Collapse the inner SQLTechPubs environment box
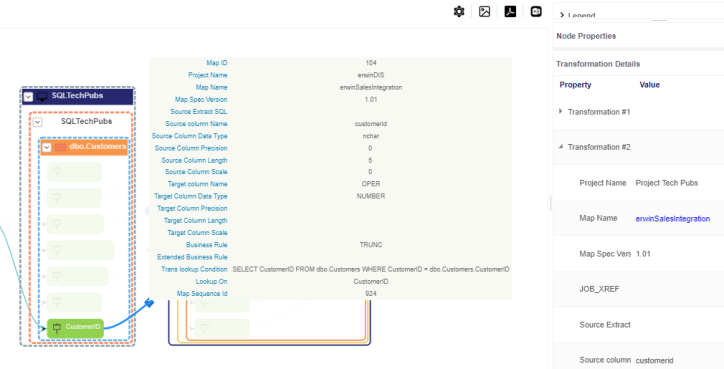Image resolution: width=724 pixels, height=369 pixels. (38, 122)
